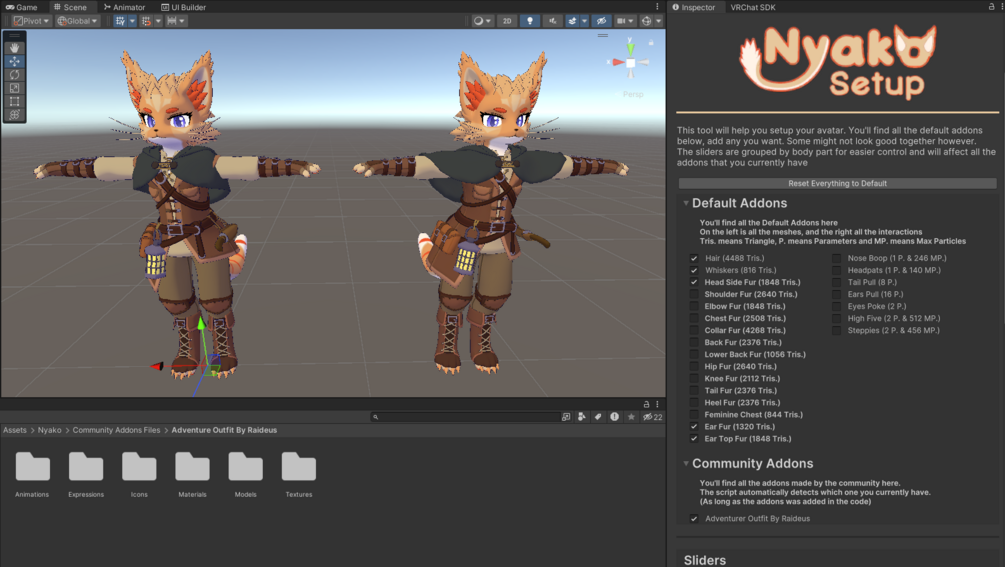Toggle scene lighting bulb icon
This screenshot has width=1005, height=567.
pos(529,21)
